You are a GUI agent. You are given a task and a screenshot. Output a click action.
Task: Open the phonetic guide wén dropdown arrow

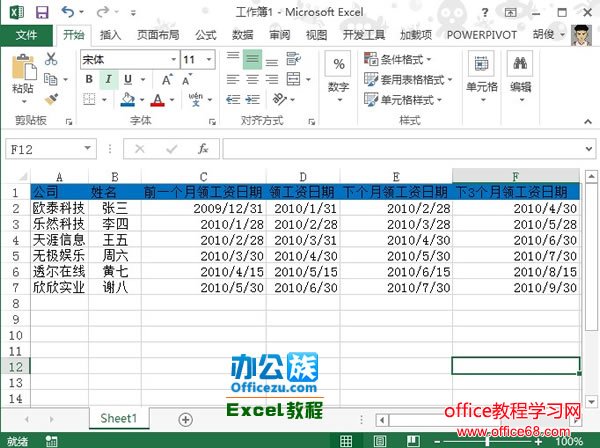tap(210, 100)
